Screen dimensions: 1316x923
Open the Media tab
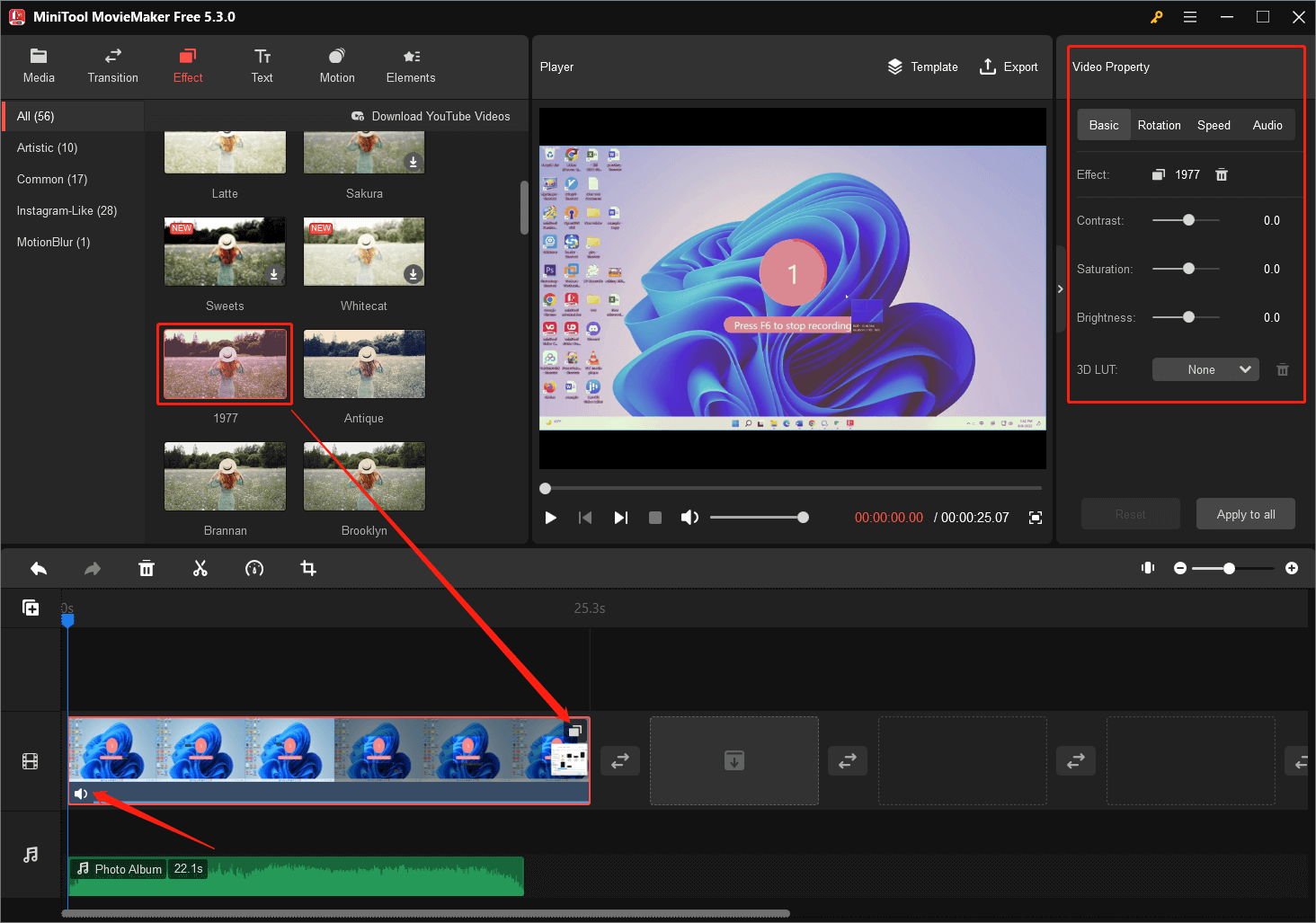pos(39,67)
